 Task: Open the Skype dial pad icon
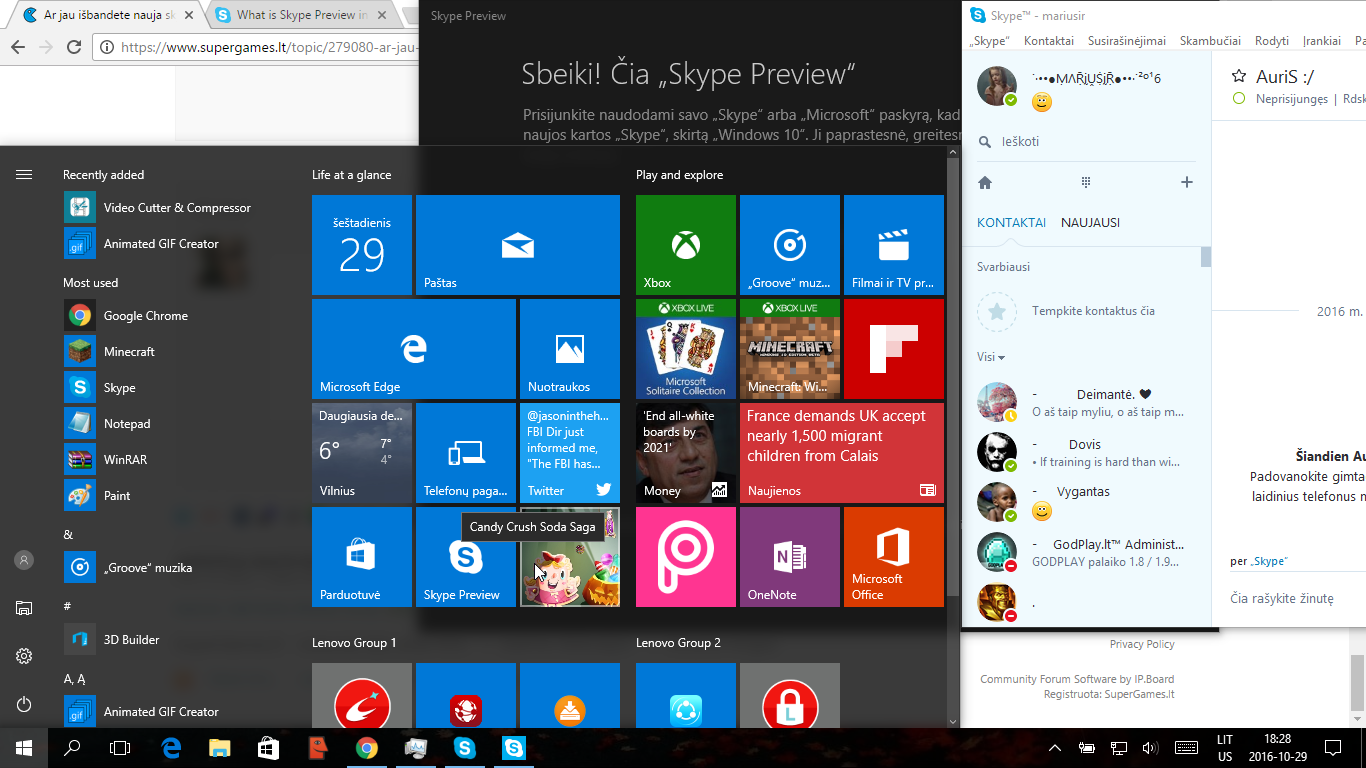coord(1086,182)
